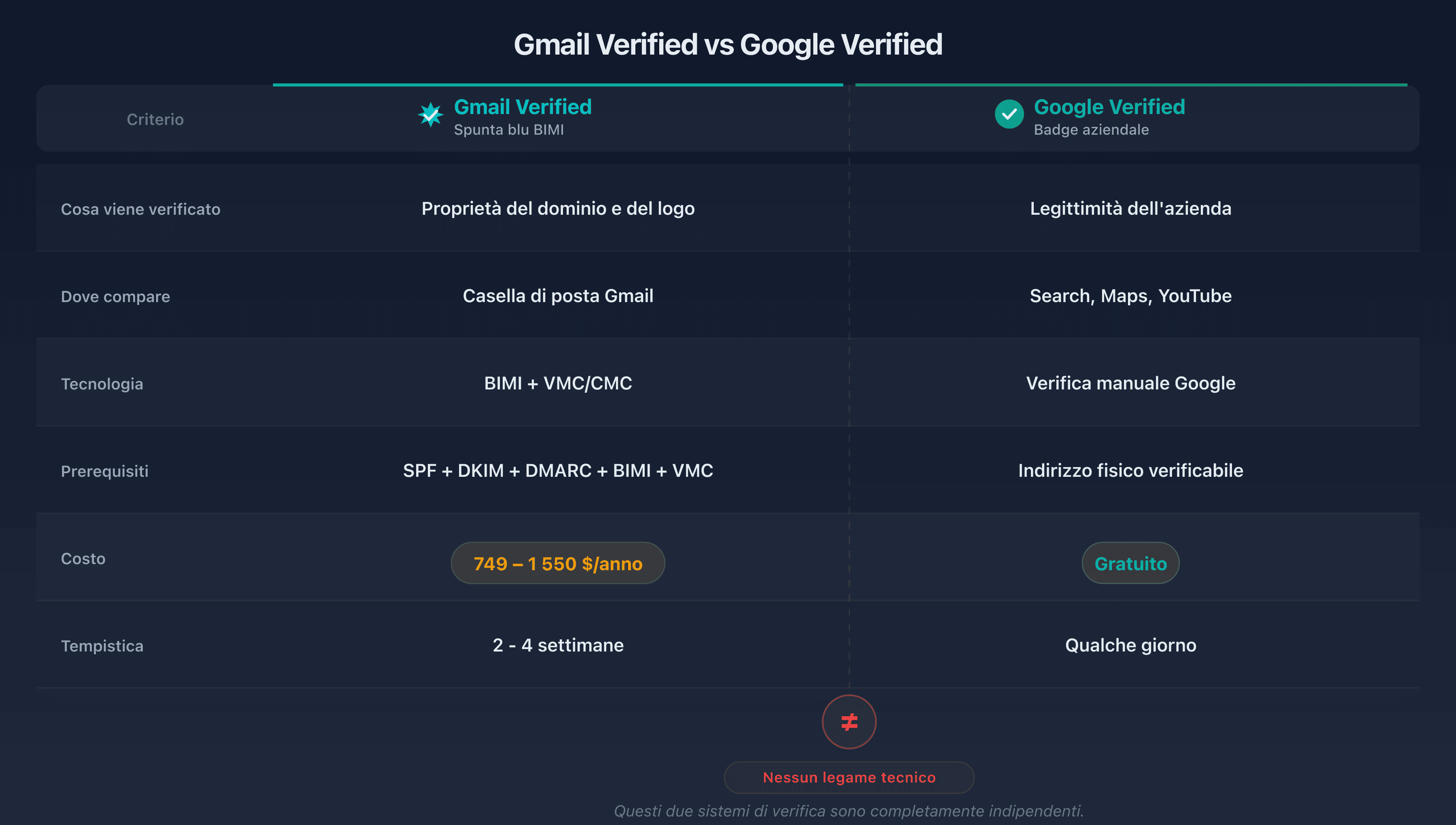Click the 'Spunta blu BIMI' subtitle
The image size is (1456, 825).
[509, 130]
